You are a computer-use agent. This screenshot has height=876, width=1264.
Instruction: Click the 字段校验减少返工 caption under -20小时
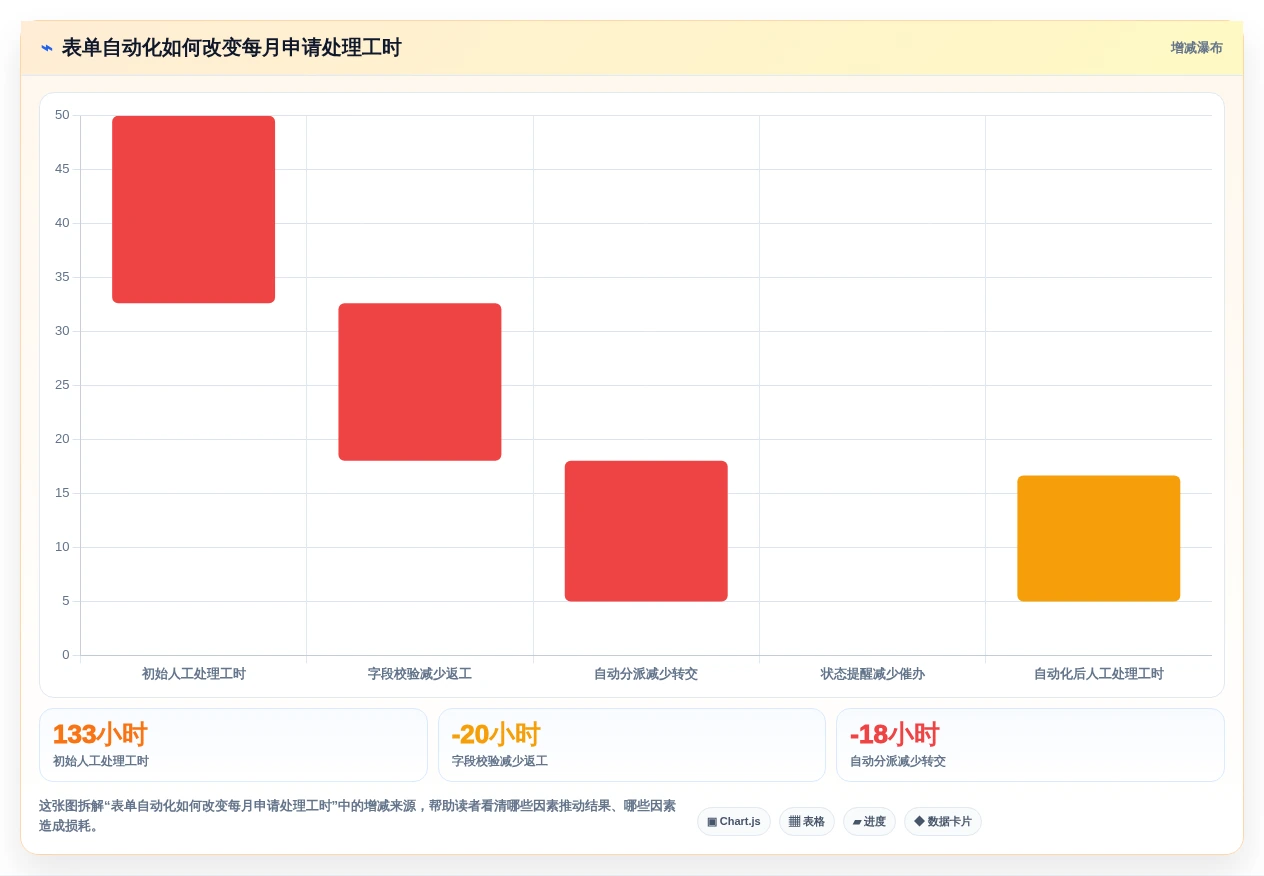coord(500,762)
